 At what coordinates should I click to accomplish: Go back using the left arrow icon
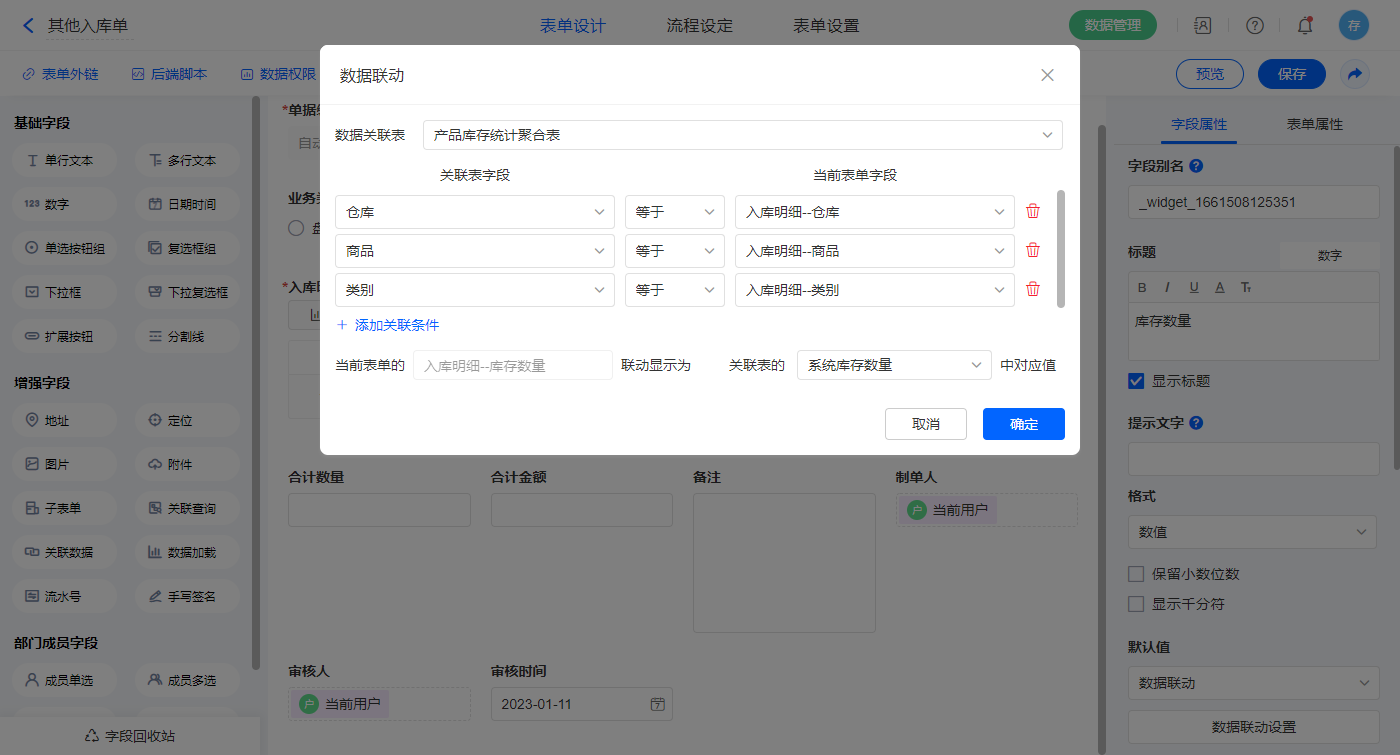point(28,26)
